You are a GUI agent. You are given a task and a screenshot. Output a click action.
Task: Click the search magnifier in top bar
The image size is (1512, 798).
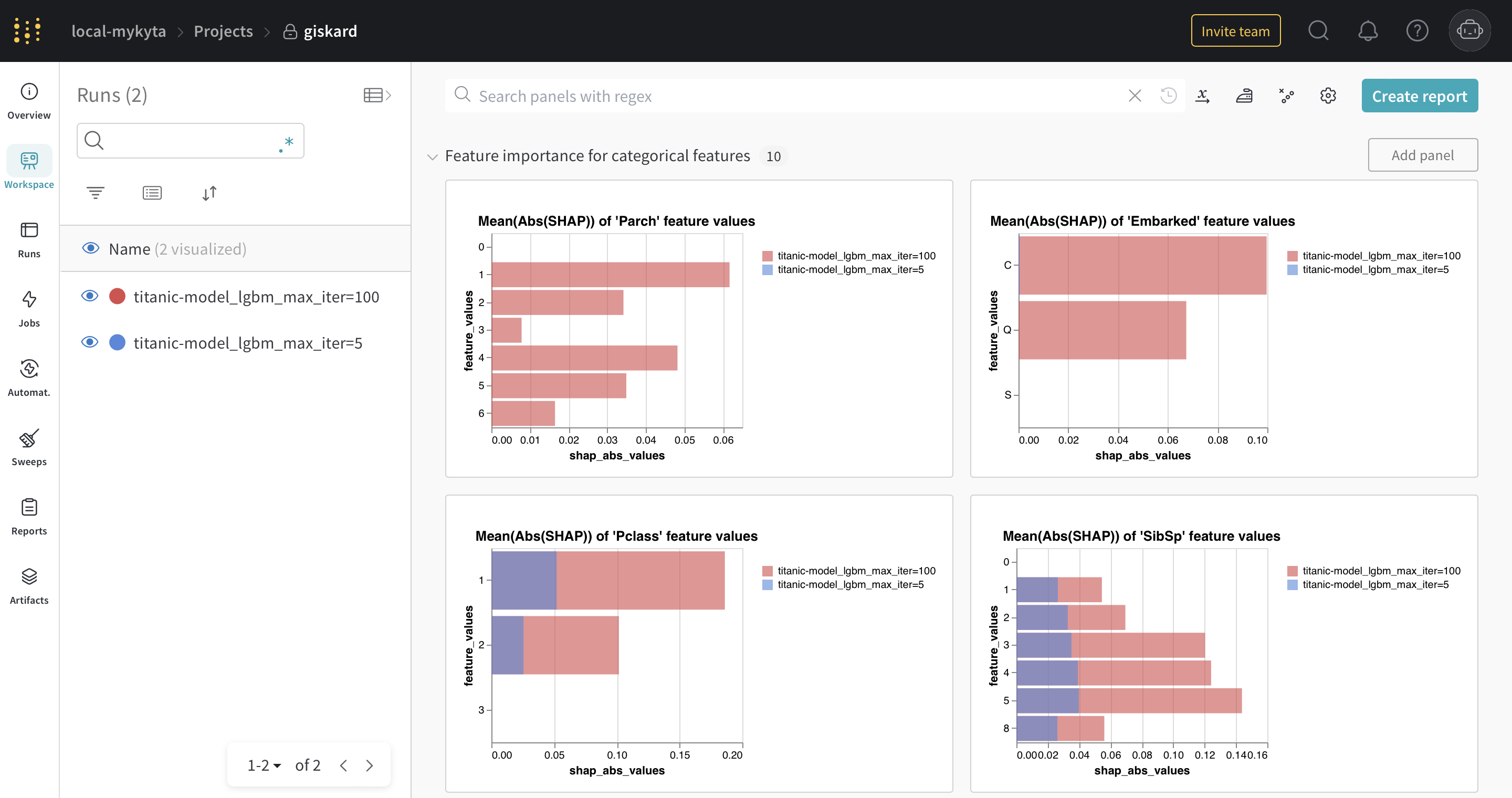(x=1318, y=30)
